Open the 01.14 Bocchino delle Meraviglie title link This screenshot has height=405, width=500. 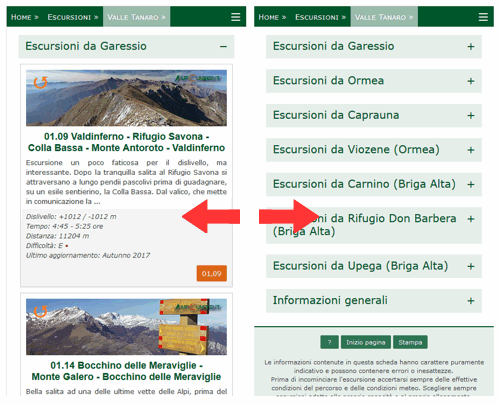[x=126, y=371]
